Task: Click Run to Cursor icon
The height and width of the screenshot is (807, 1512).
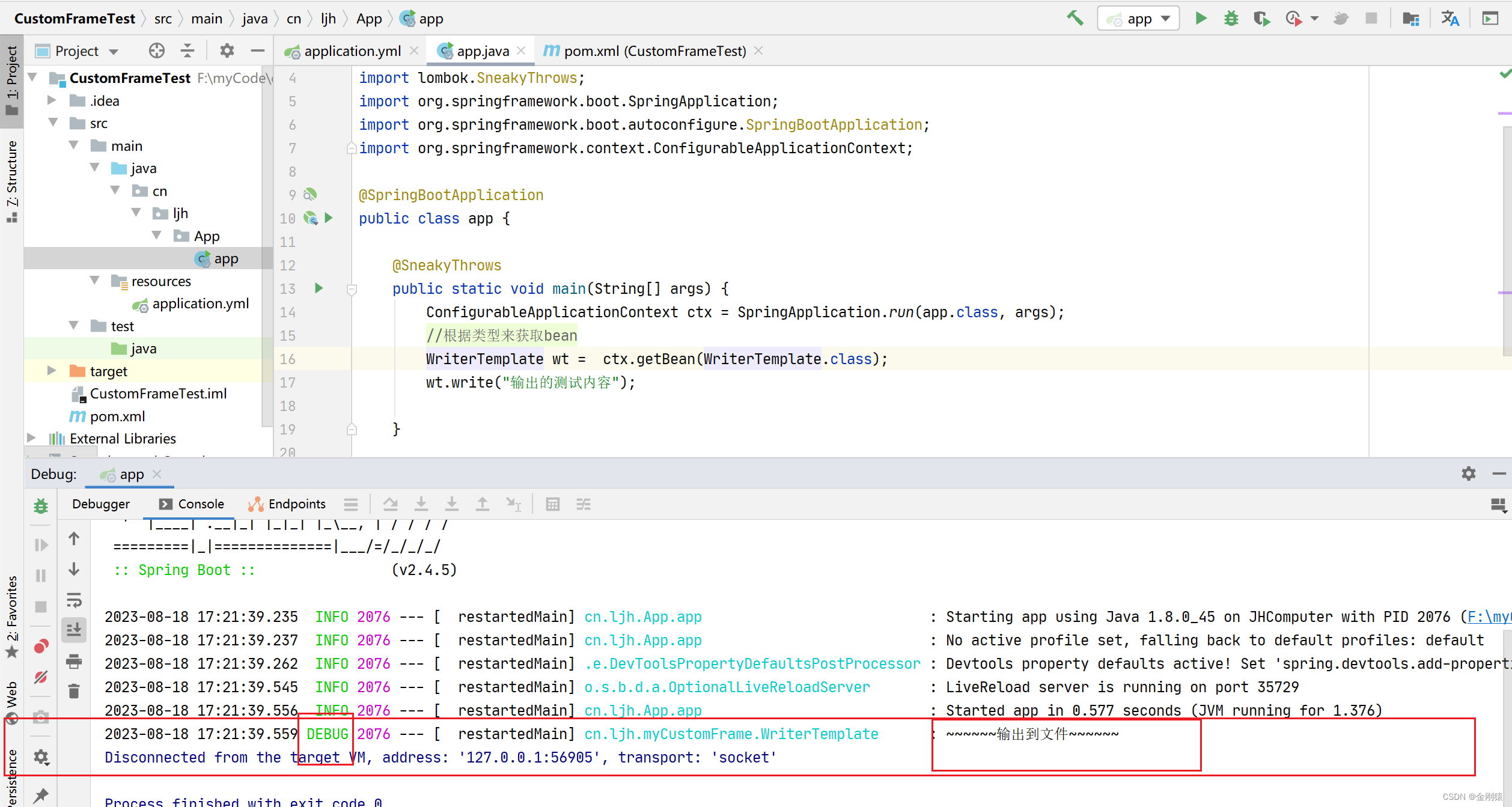Action: 514,504
